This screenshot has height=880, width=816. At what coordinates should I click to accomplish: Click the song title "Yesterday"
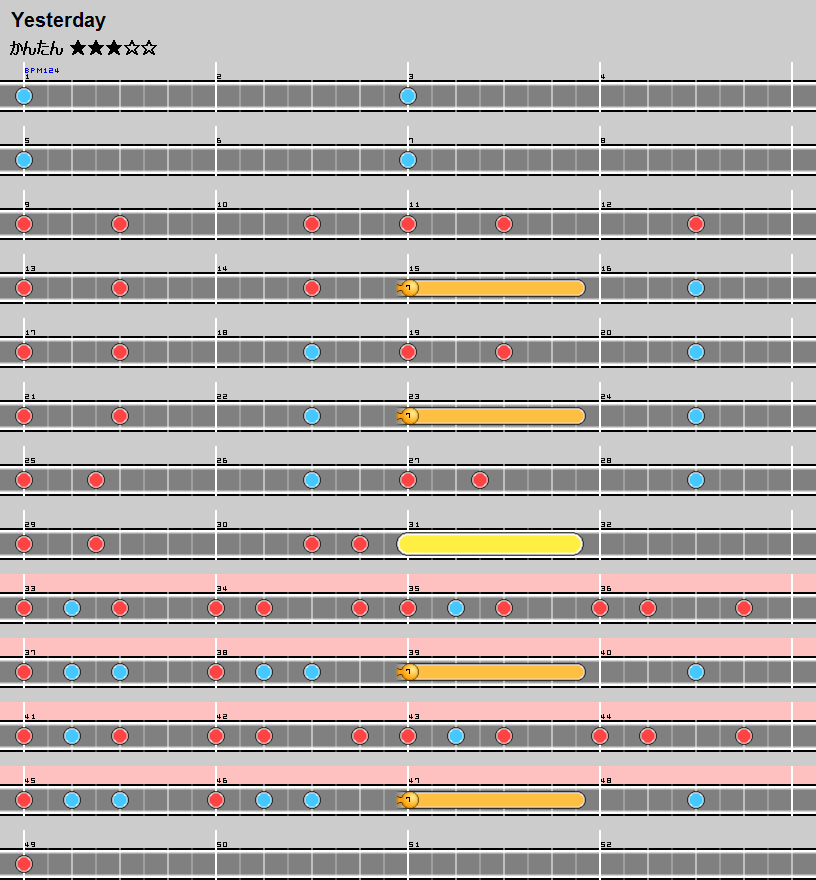(58, 20)
